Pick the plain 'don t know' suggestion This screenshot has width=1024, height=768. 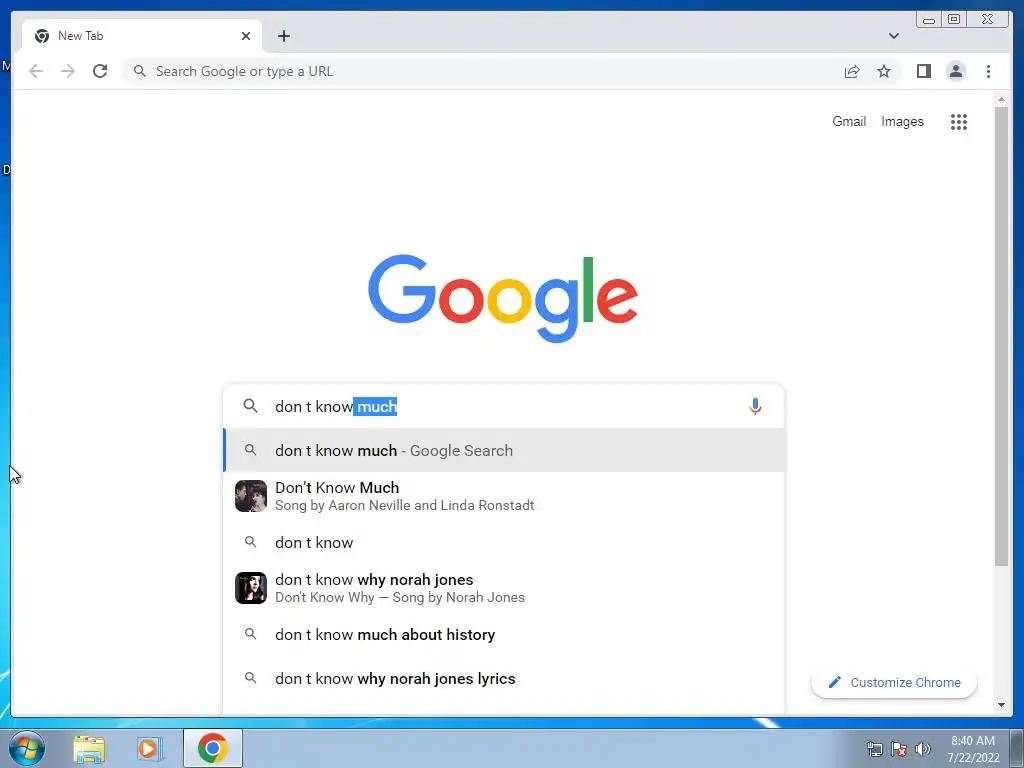point(504,542)
